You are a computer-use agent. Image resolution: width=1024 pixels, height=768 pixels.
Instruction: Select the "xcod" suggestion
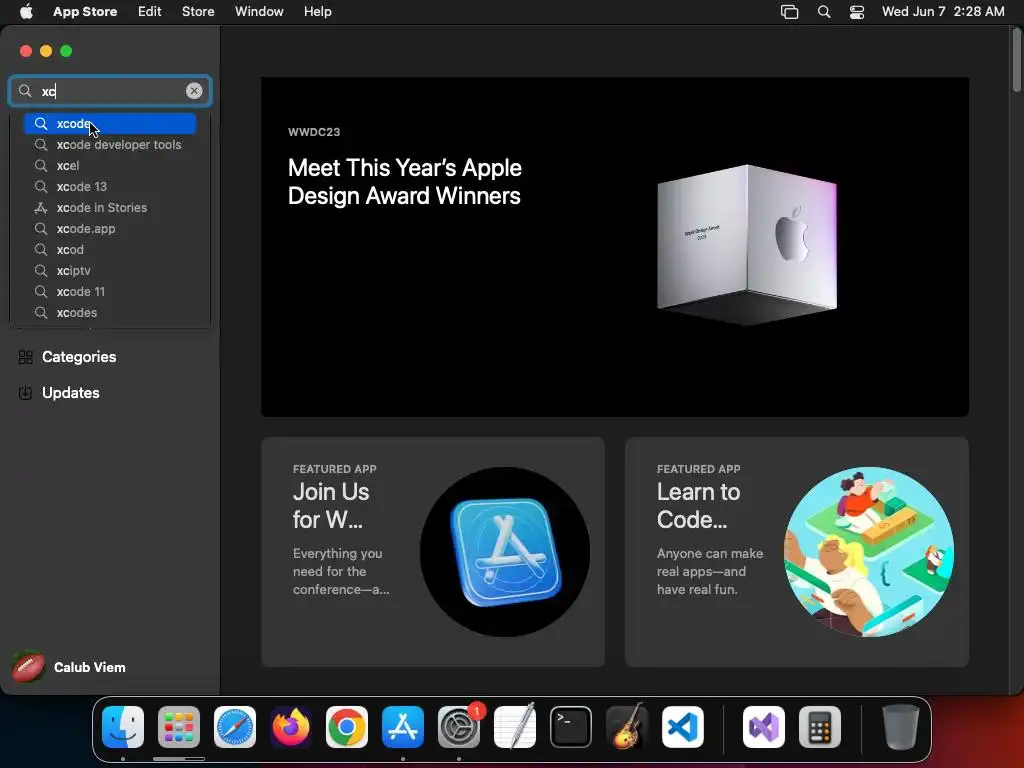[110, 249]
